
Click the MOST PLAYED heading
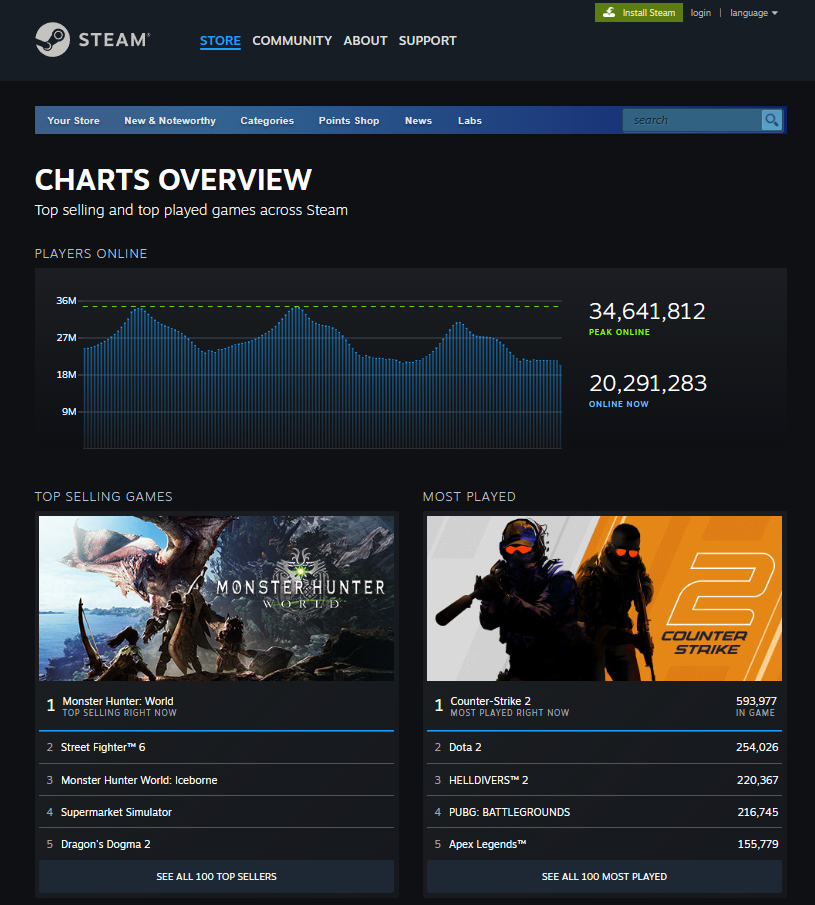469,496
